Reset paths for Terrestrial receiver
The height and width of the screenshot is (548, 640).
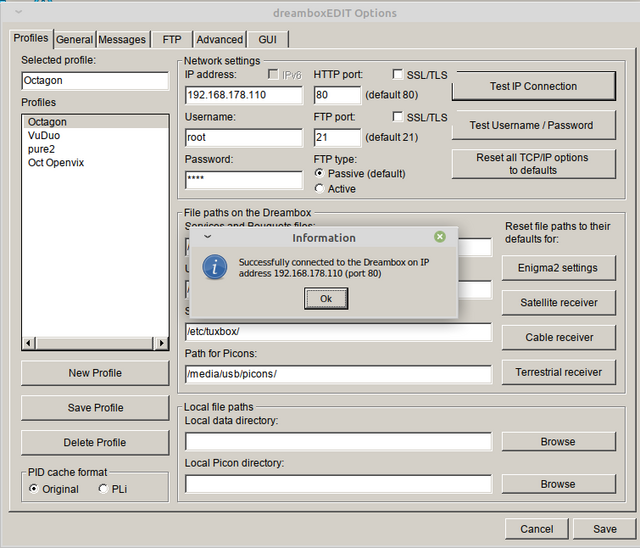(x=558, y=372)
